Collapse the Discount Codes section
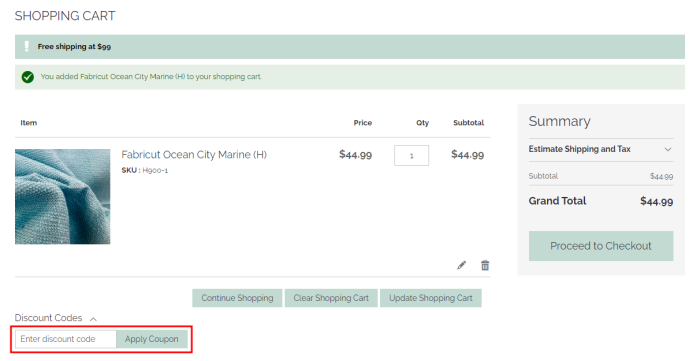This screenshot has width=700, height=361. coord(93,319)
